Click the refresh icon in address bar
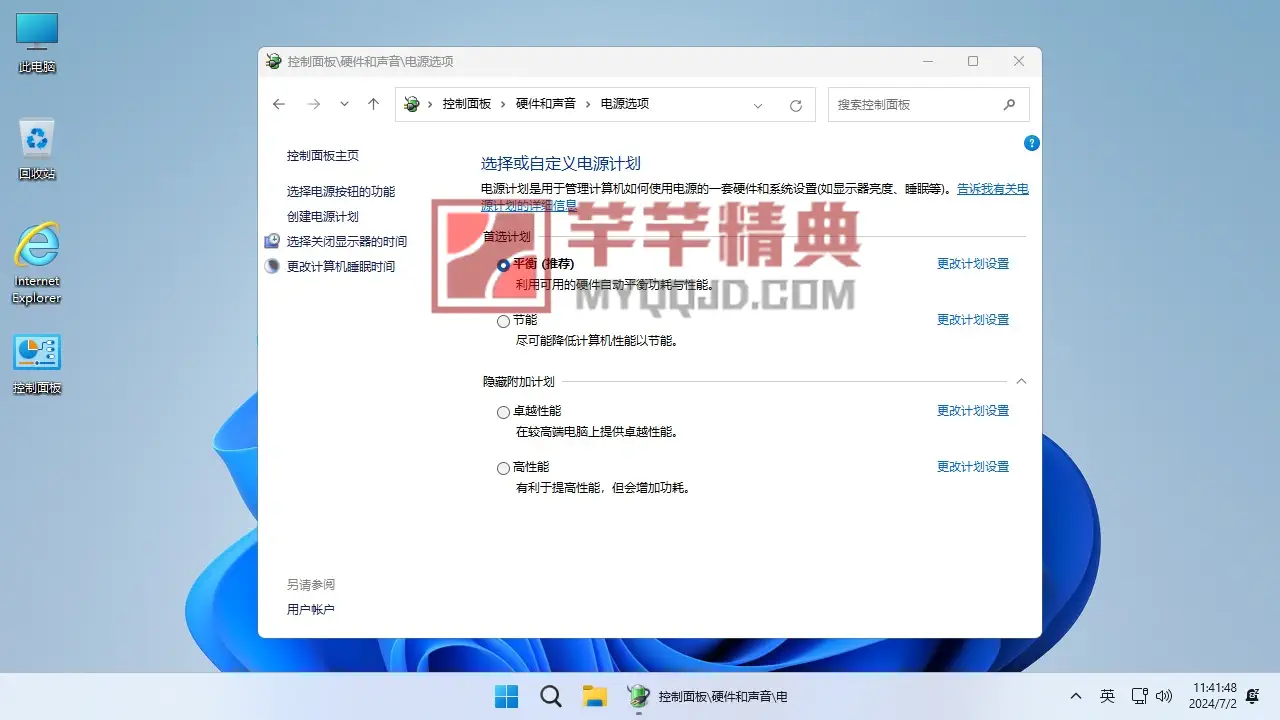Image resolution: width=1280 pixels, height=720 pixels. [796, 105]
